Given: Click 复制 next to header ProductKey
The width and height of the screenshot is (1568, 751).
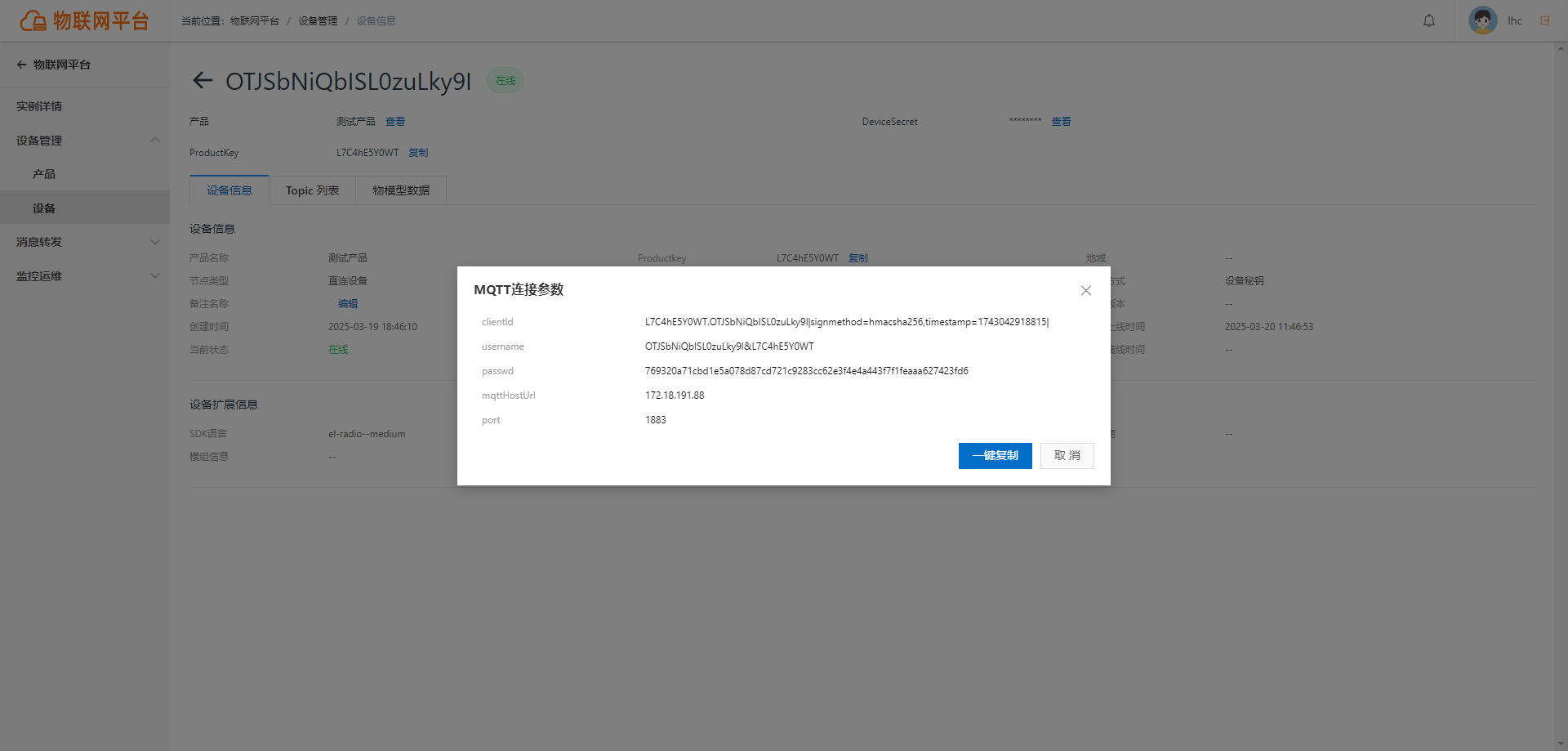Looking at the screenshot, I should coord(418,153).
